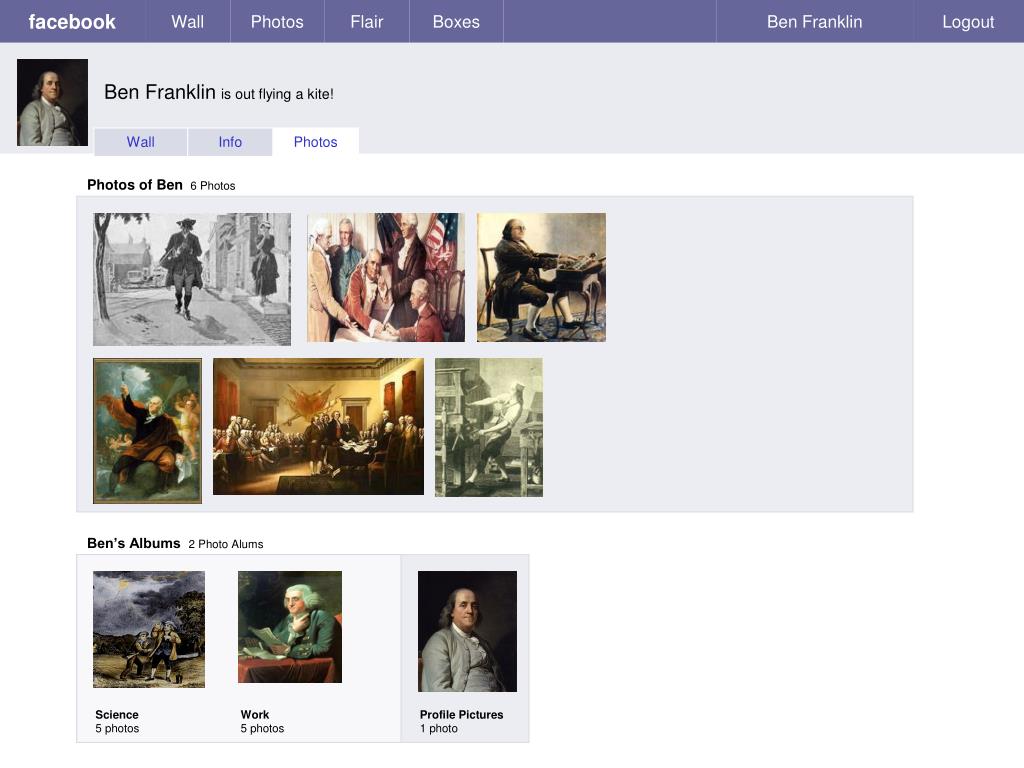Switch to the Info profile tab
The height and width of the screenshot is (768, 1024).
pyautogui.click(x=230, y=142)
